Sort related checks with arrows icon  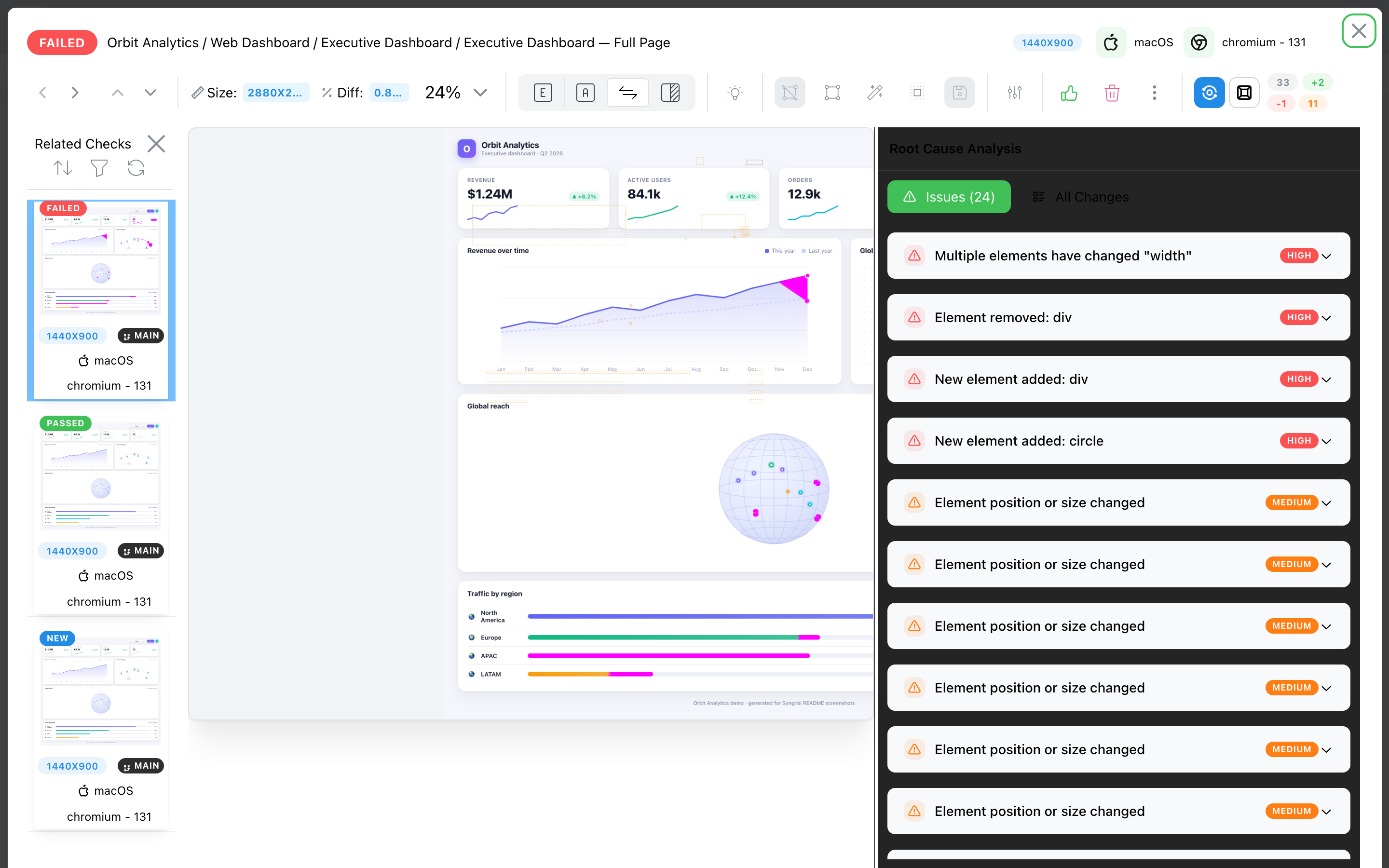[x=63, y=168]
